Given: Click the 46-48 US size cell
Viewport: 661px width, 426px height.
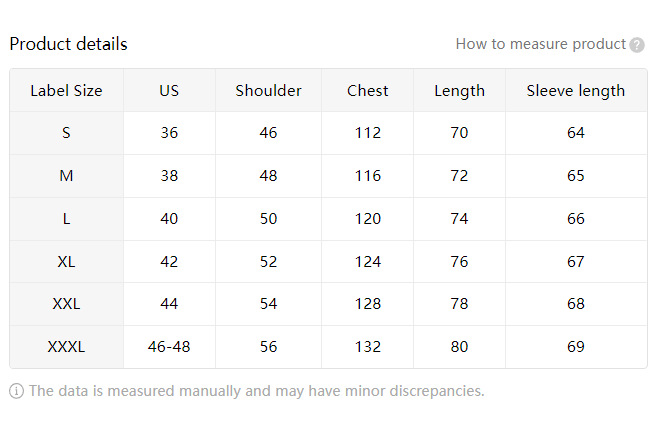Looking at the screenshot, I should point(169,347).
